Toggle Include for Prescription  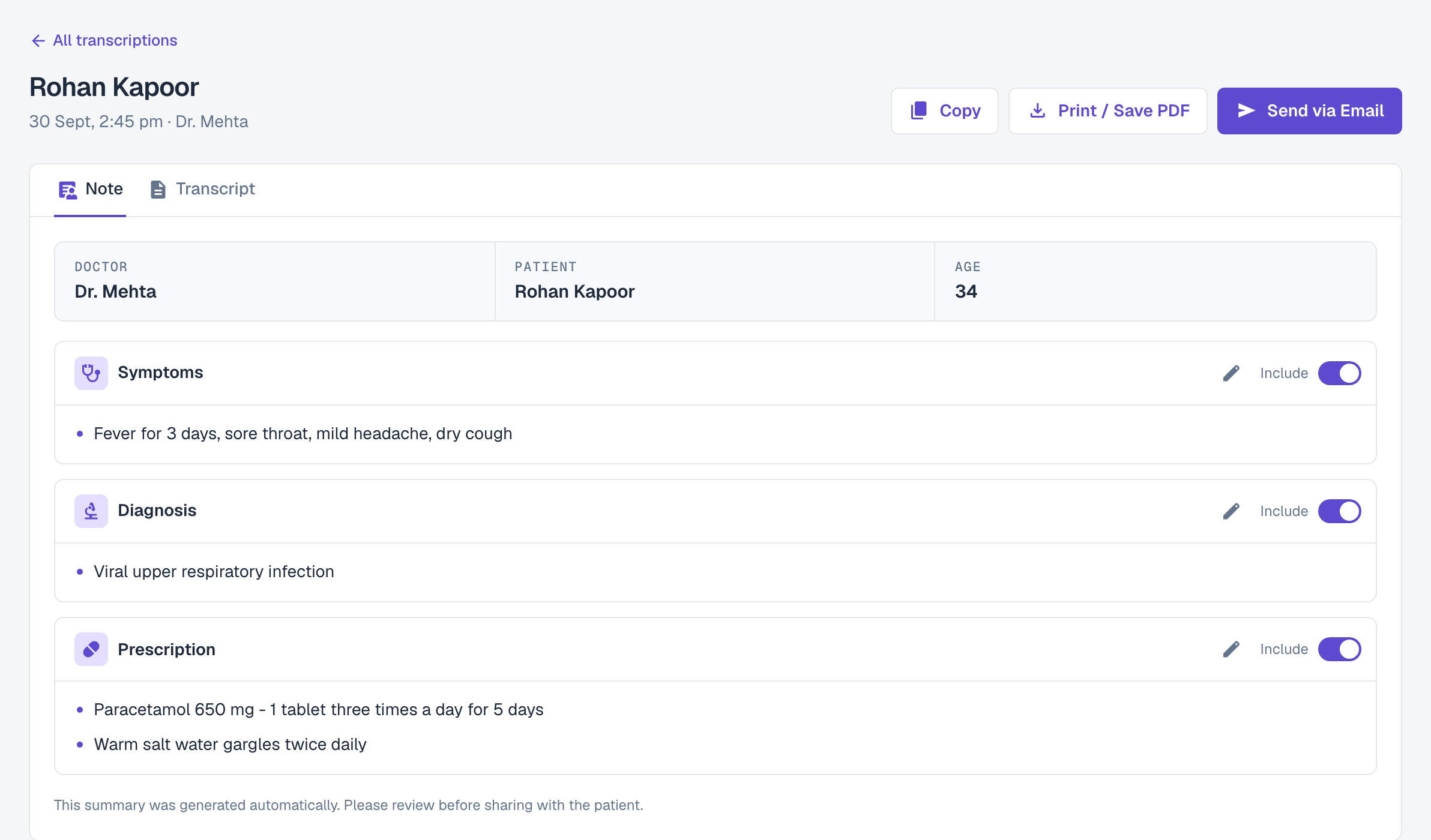coord(1339,649)
